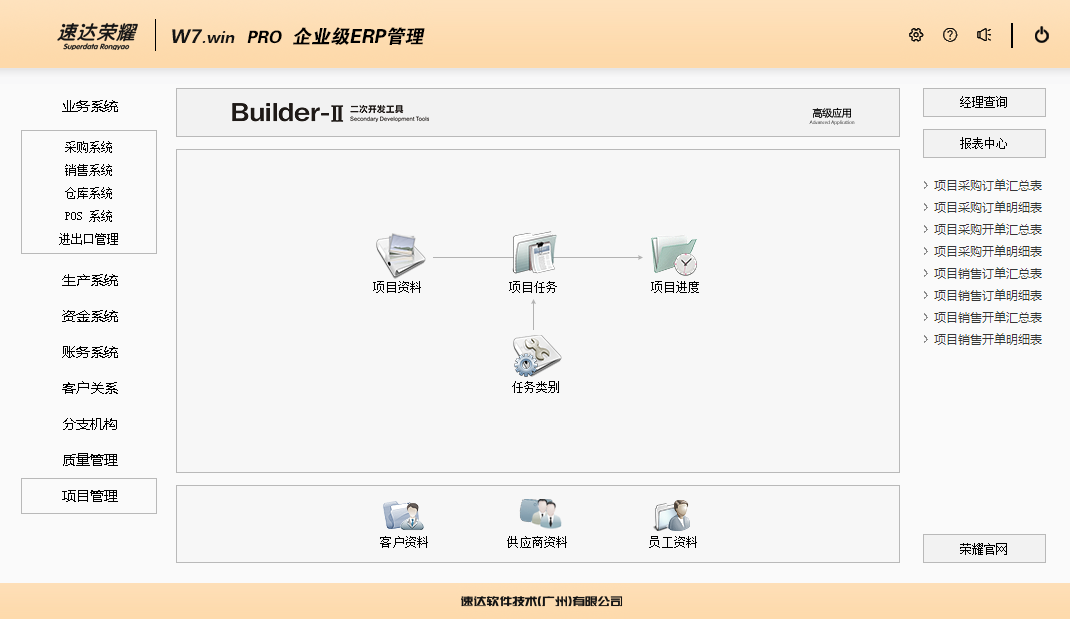Click the 经理查询 button
Screen dimensions: 1070x619
[984, 102]
